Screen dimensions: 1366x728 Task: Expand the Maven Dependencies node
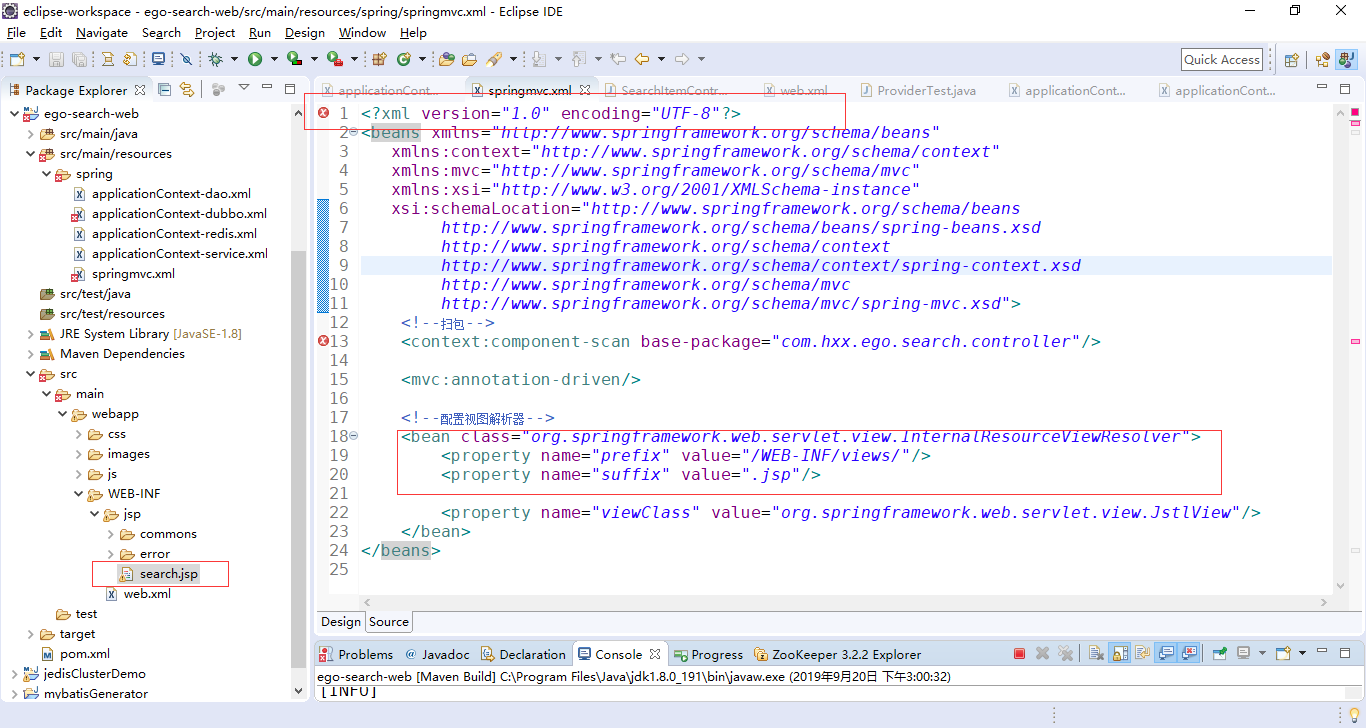coord(30,354)
